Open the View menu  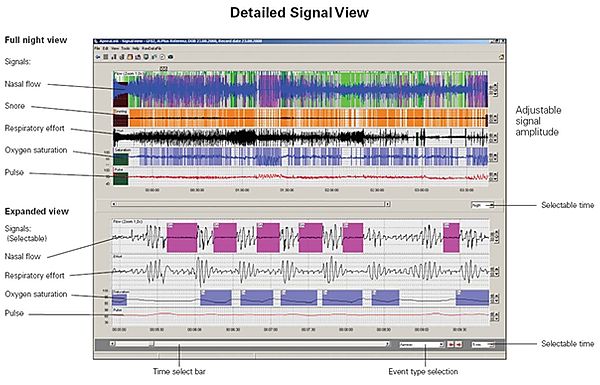pos(115,48)
